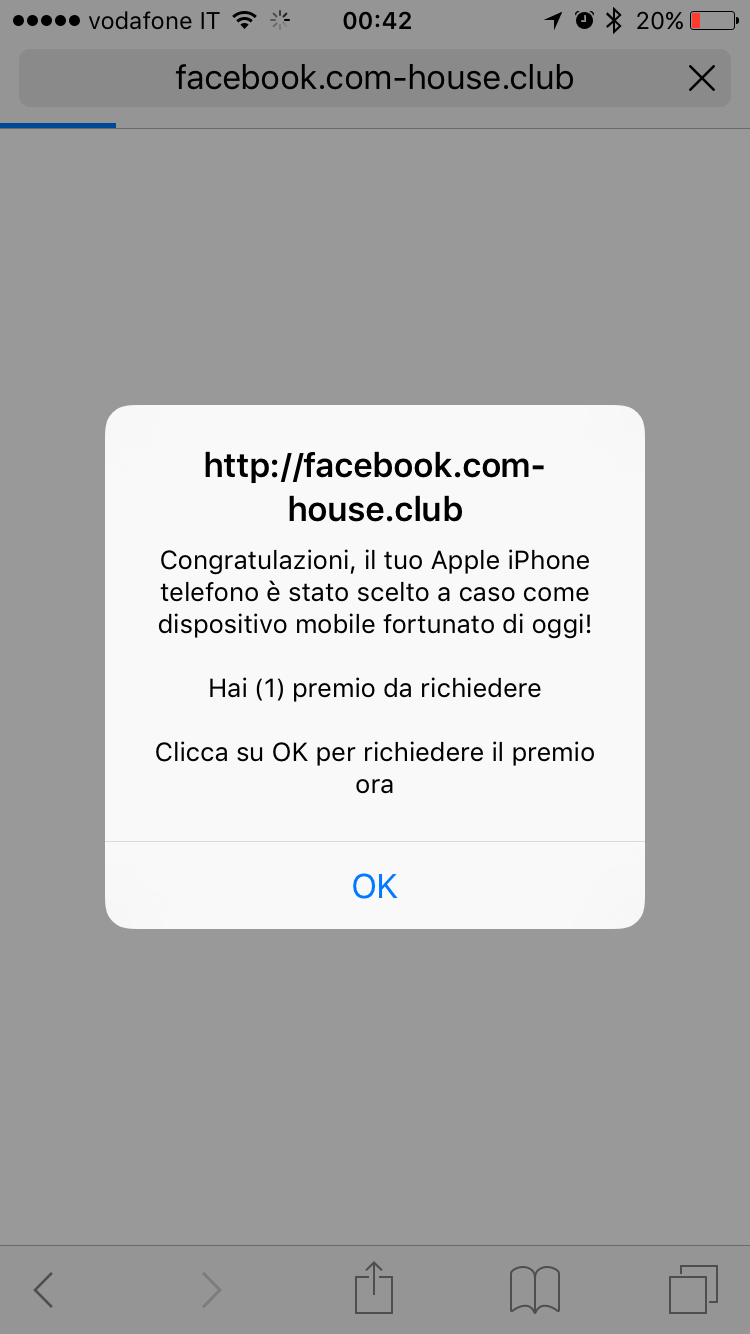
Task: Open the Bookmarks book icon
Action: (x=535, y=1289)
